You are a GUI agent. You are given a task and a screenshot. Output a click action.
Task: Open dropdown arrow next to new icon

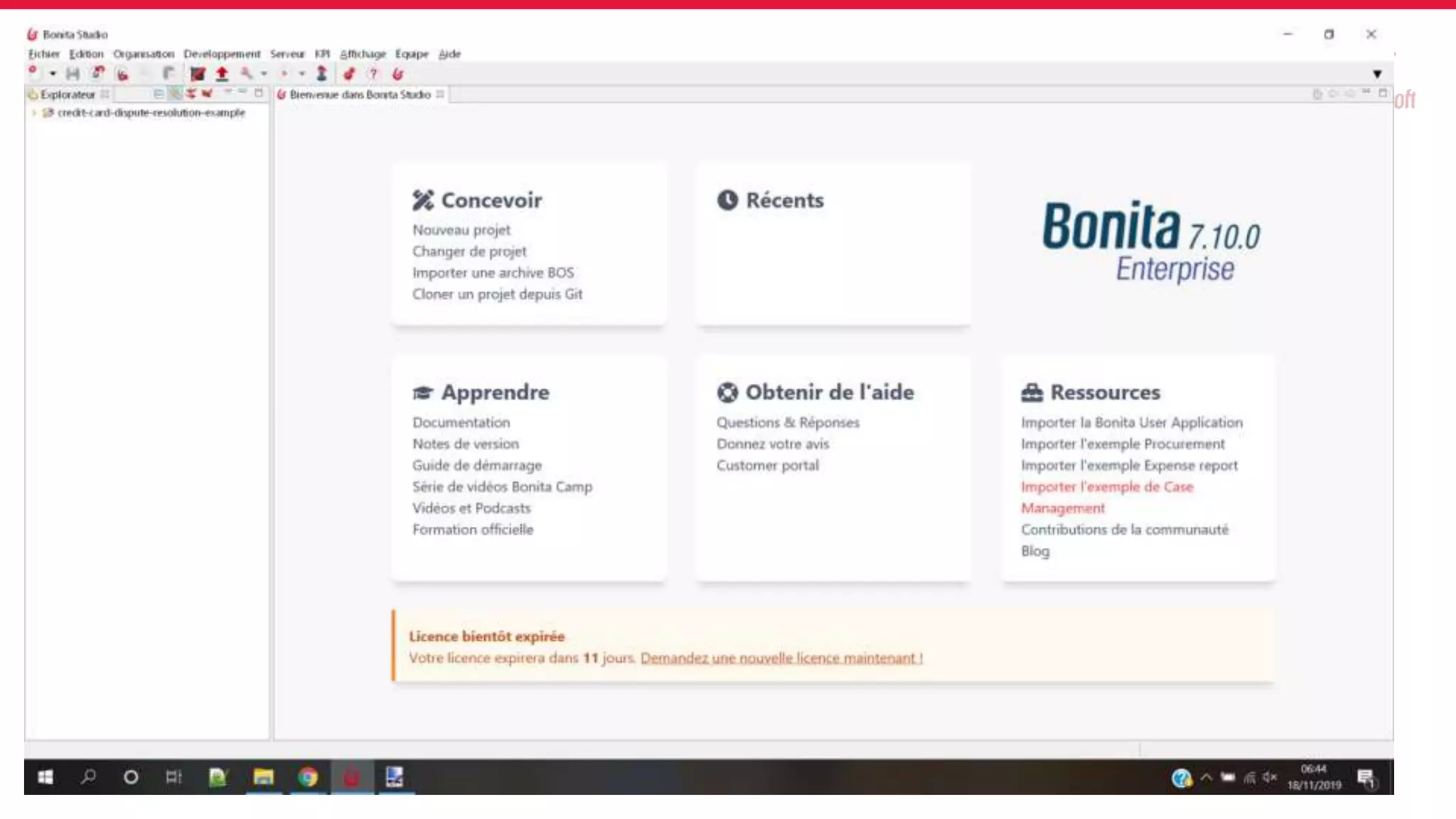[53, 74]
